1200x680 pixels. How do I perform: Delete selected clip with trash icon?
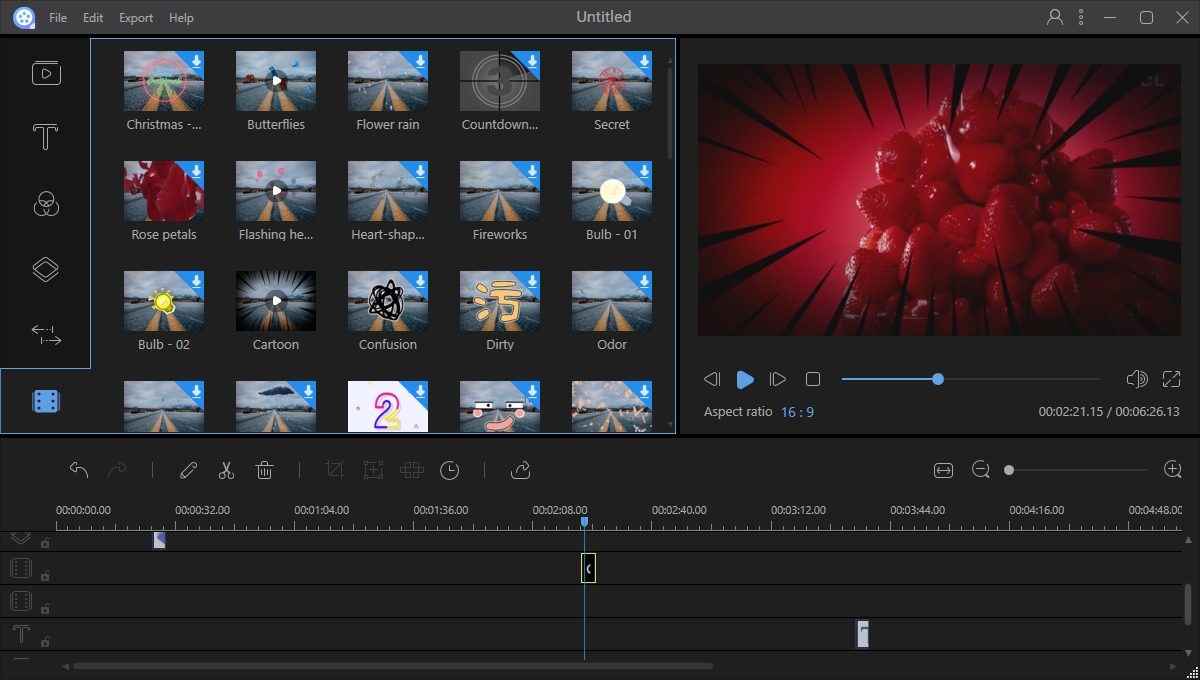[264, 470]
